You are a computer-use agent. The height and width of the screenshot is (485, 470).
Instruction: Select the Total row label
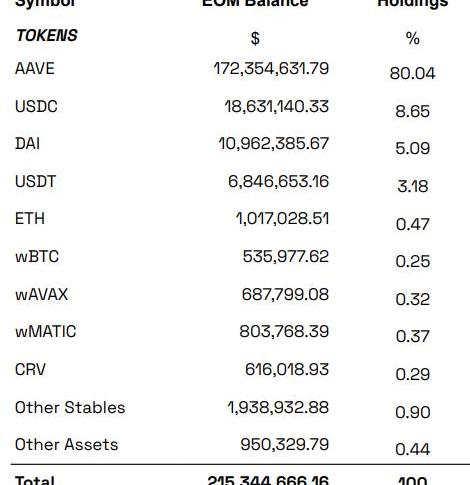[35, 480]
